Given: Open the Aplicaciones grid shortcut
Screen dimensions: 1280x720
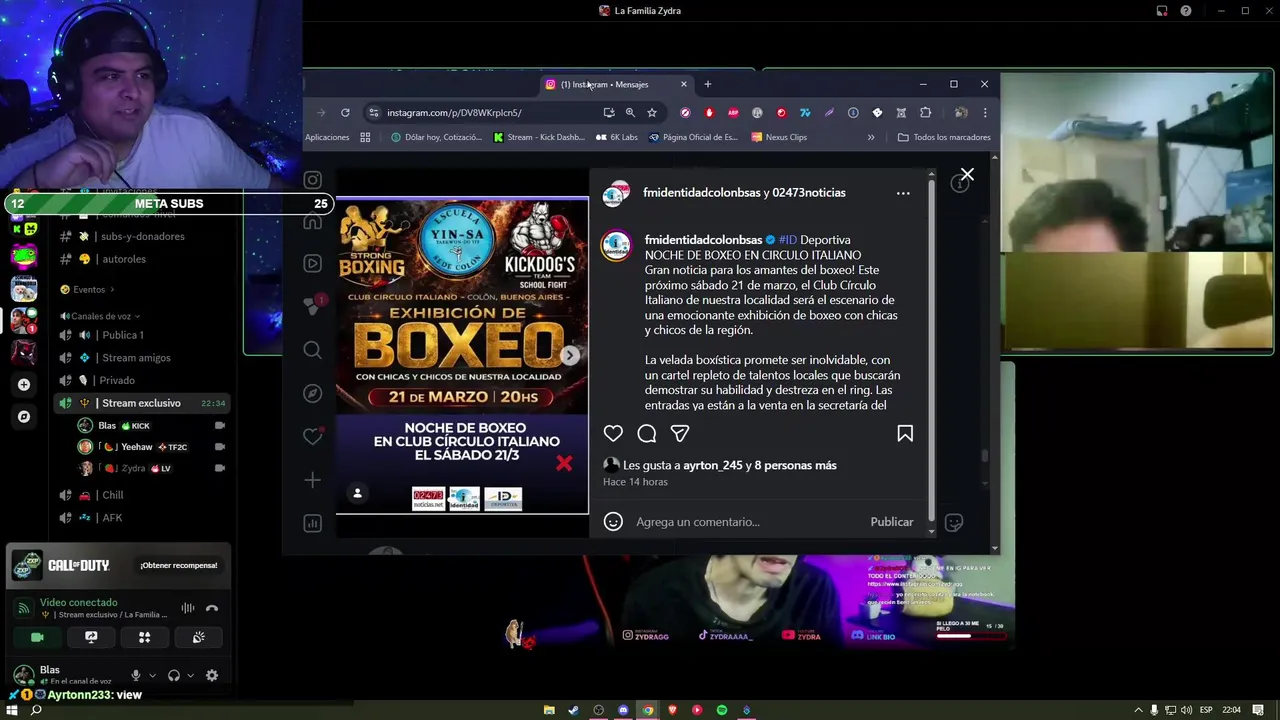Looking at the screenshot, I should click(365, 137).
